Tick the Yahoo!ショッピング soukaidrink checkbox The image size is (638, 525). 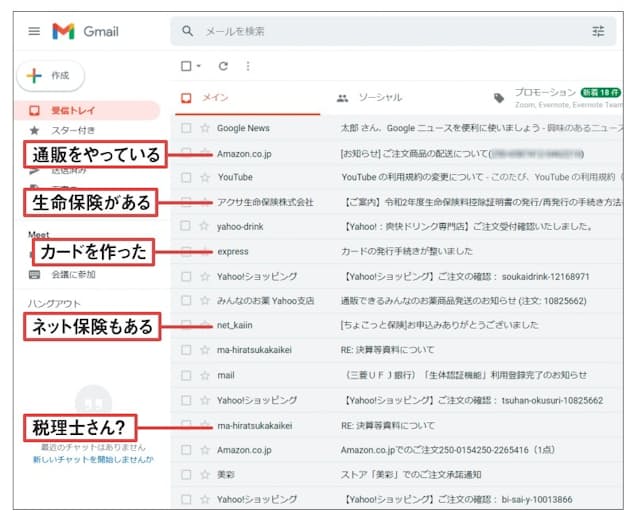(186, 277)
